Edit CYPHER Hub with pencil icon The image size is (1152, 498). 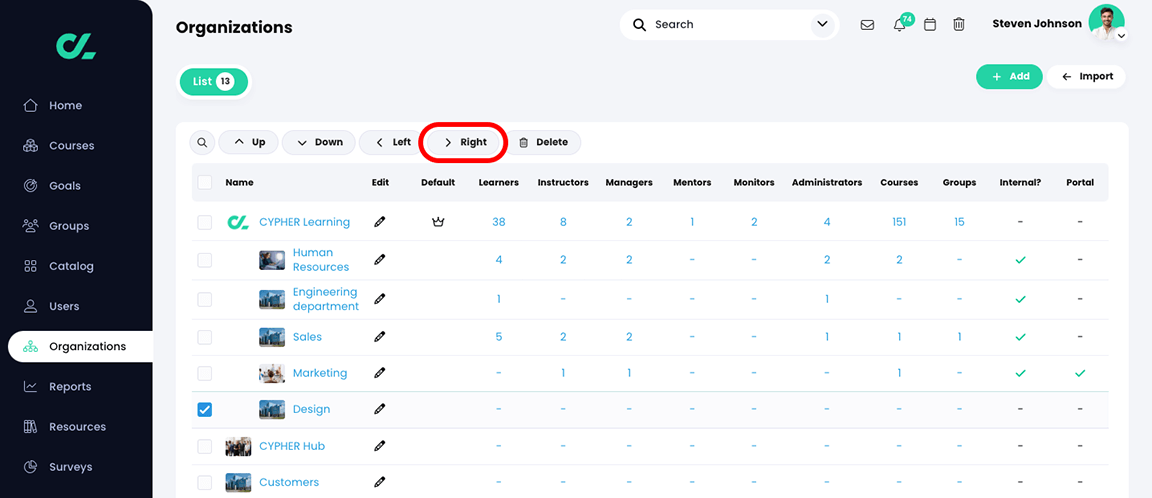click(379, 446)
